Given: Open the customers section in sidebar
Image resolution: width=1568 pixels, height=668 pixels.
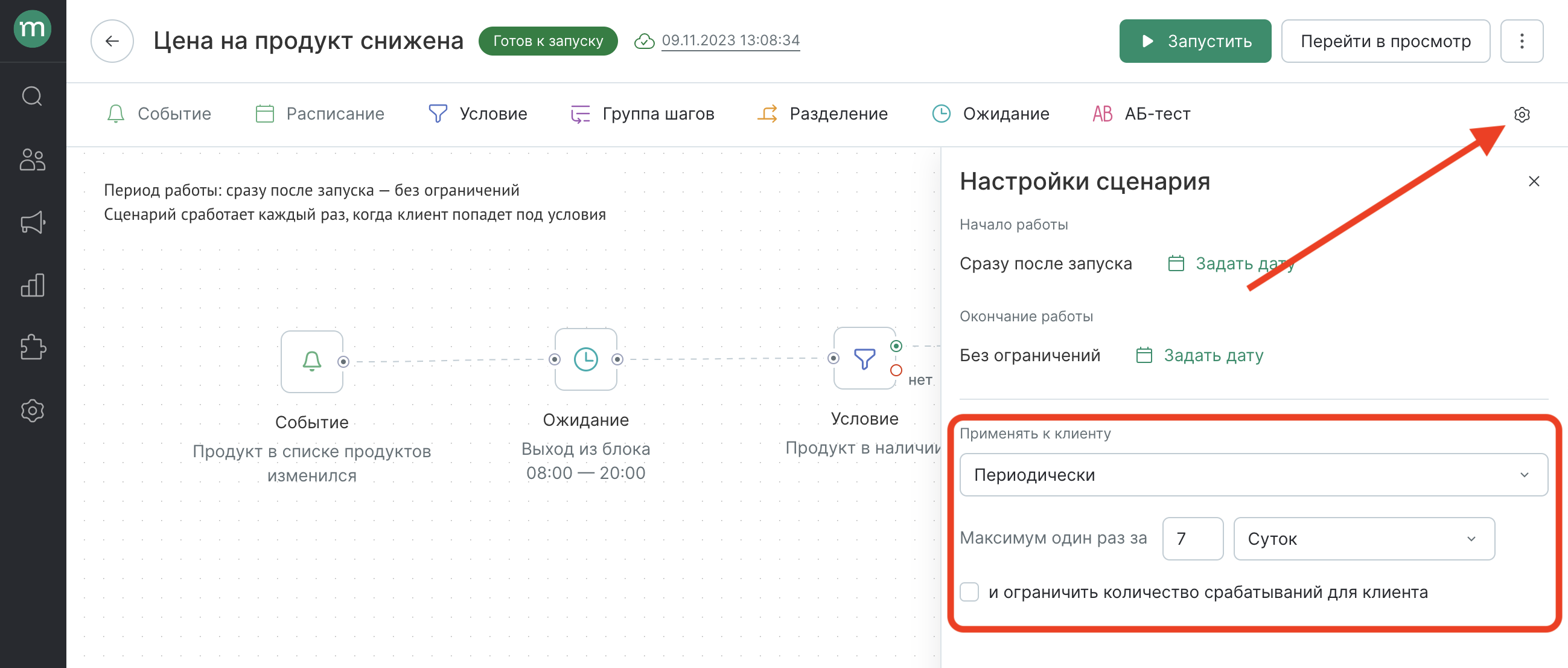Looking at the screenshot, I should (x=32, y=159).
